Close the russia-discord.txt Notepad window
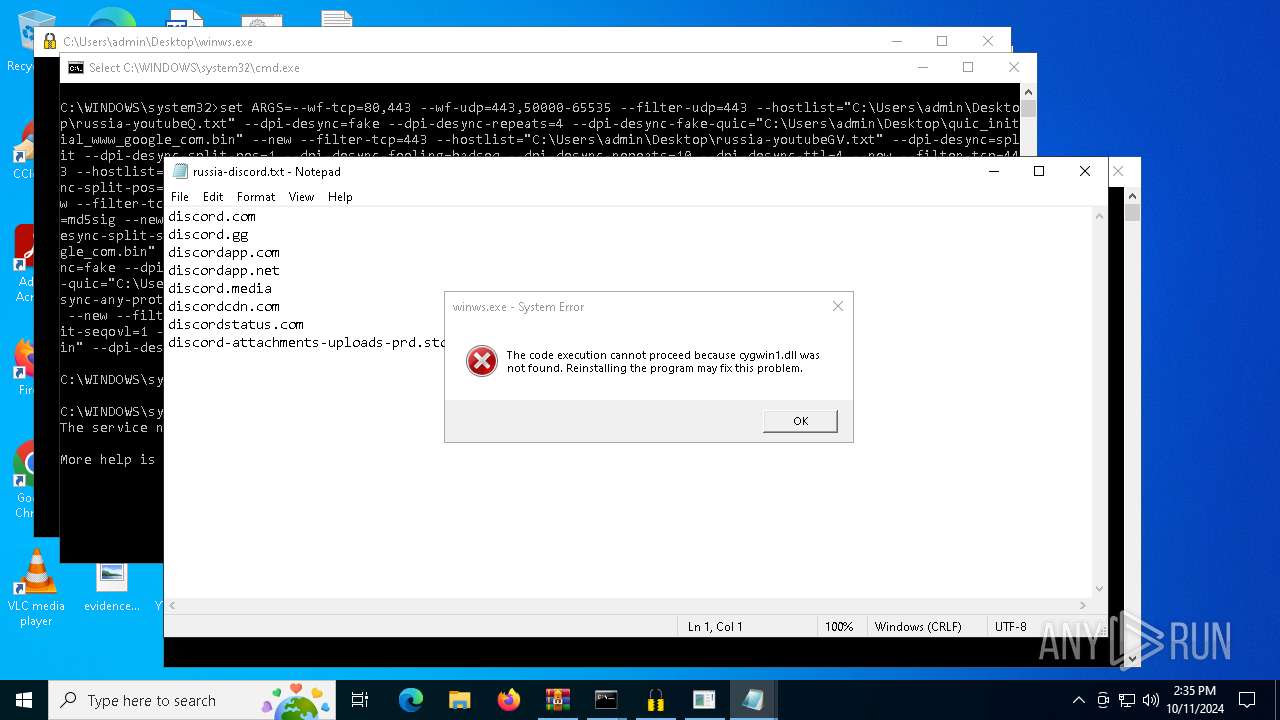The height and width of the screenshot is (720, 1280). pos(1085,171)
